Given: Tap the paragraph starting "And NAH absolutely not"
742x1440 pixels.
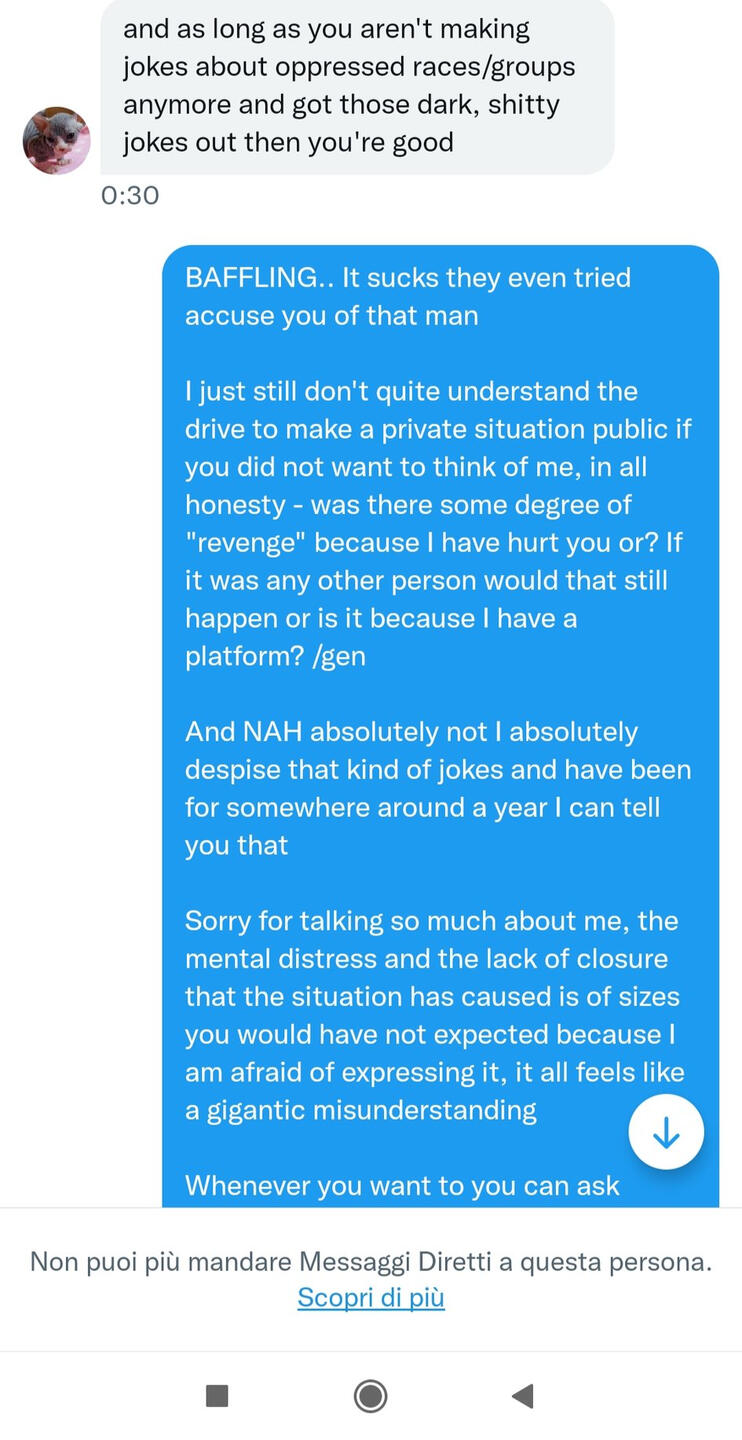Looking at the screenshot, I should click(437, 788).
